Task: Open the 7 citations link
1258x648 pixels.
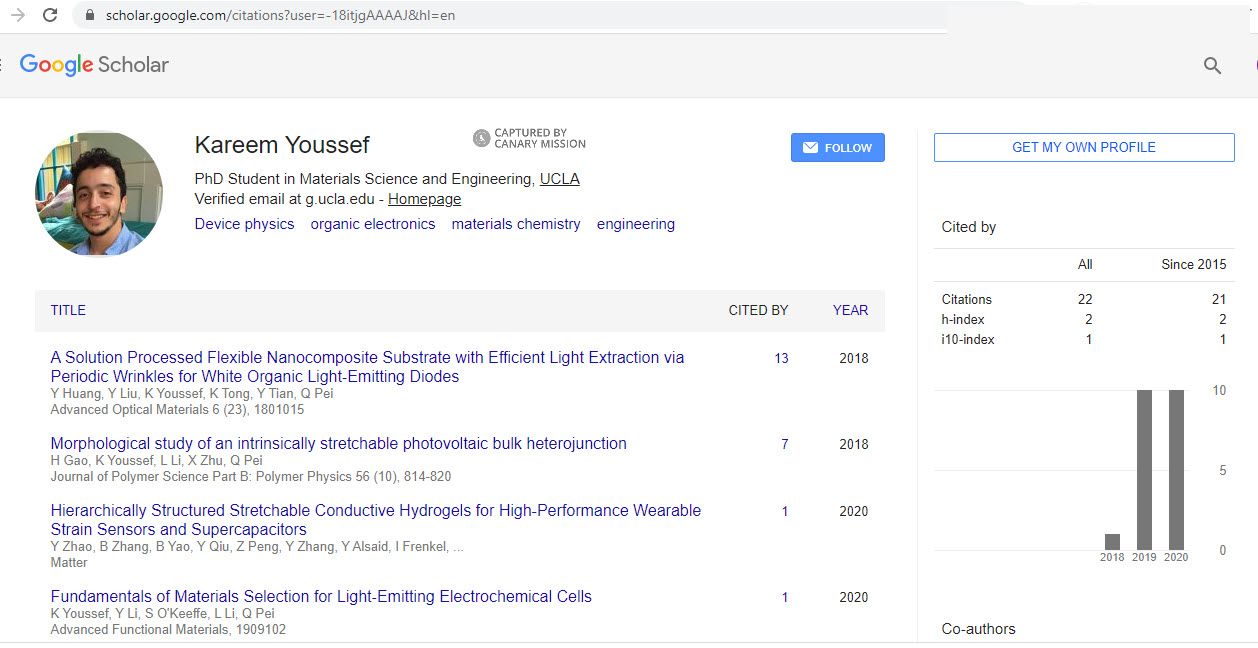Action: (x=785, y=444)
